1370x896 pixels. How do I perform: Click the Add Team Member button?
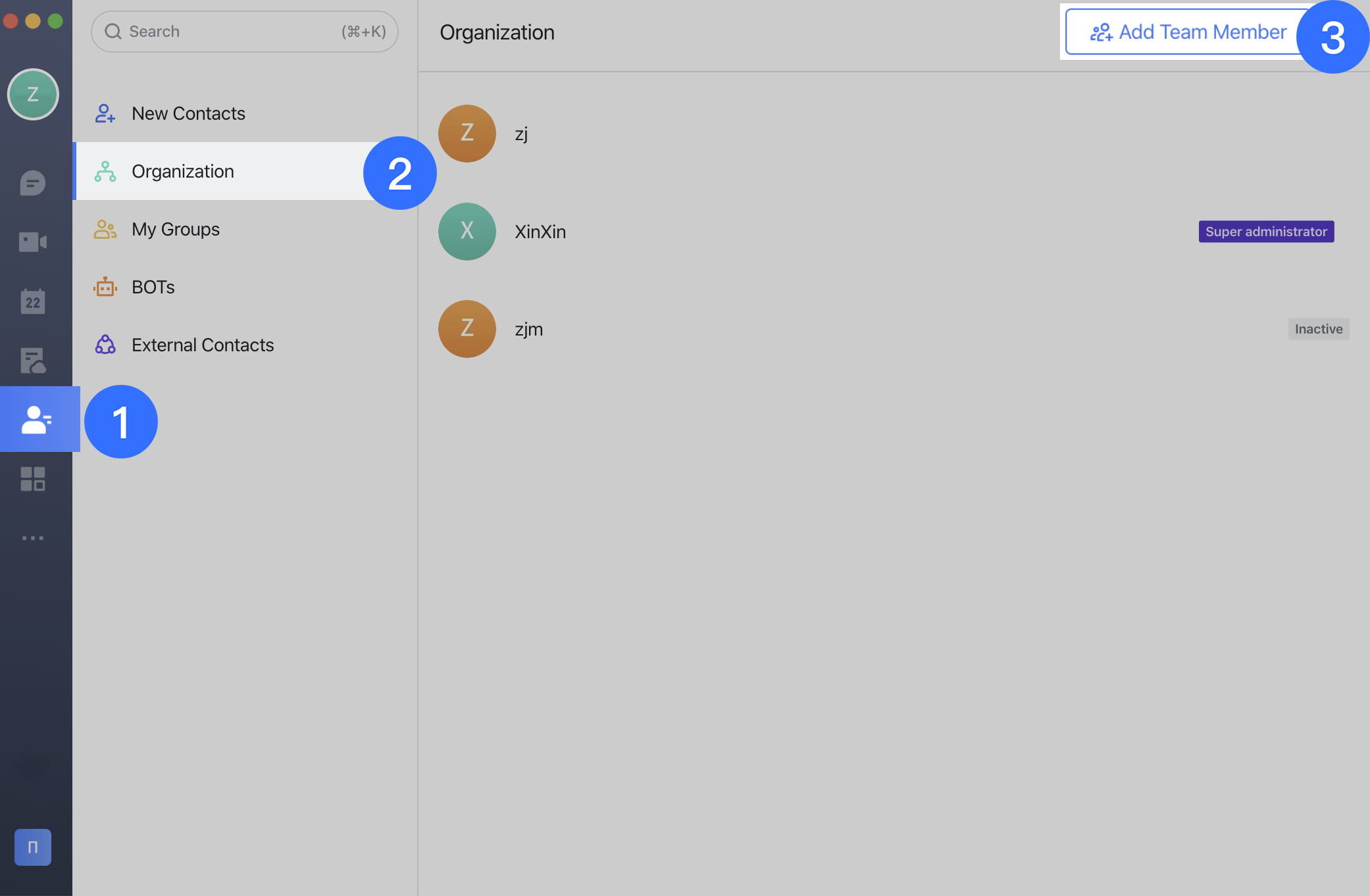point(1188,32)
